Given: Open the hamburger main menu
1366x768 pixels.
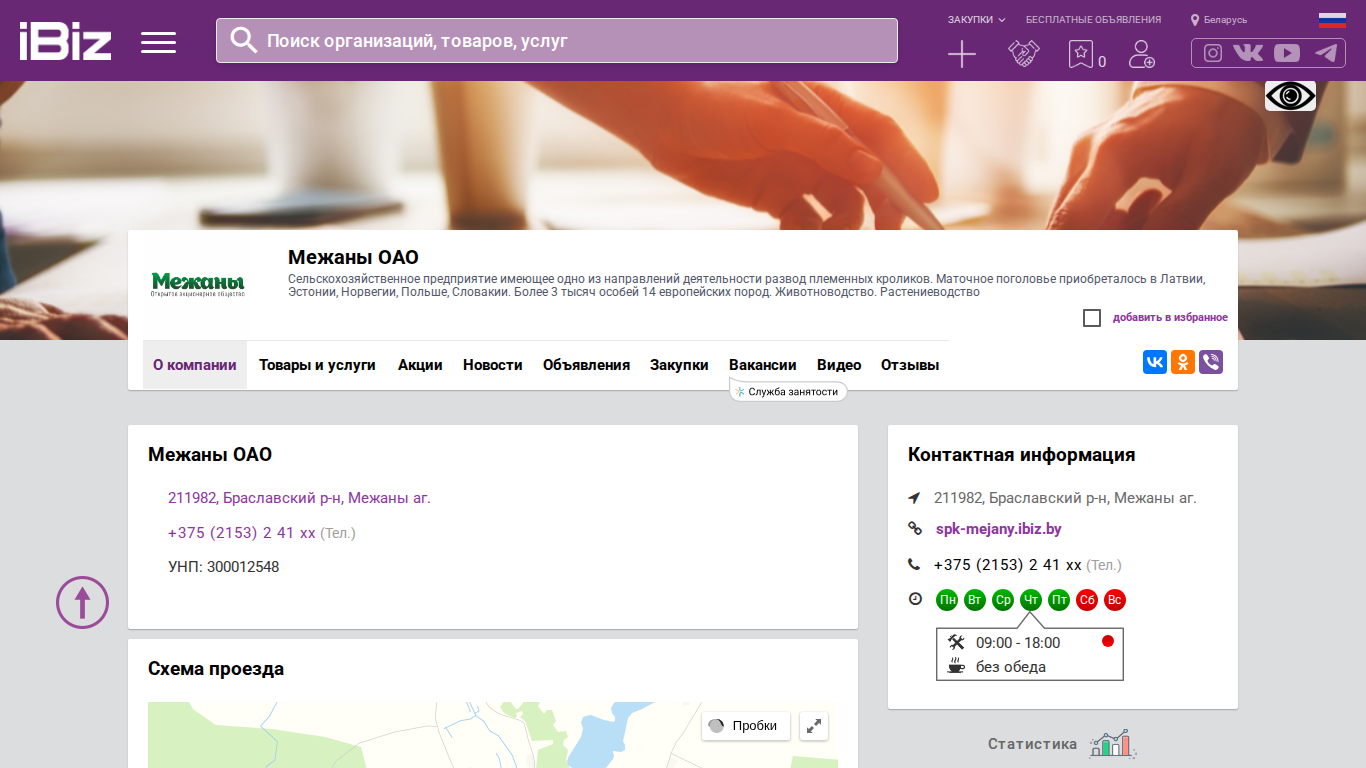Looking at the screenshot, I should click(x=158, y=42).
